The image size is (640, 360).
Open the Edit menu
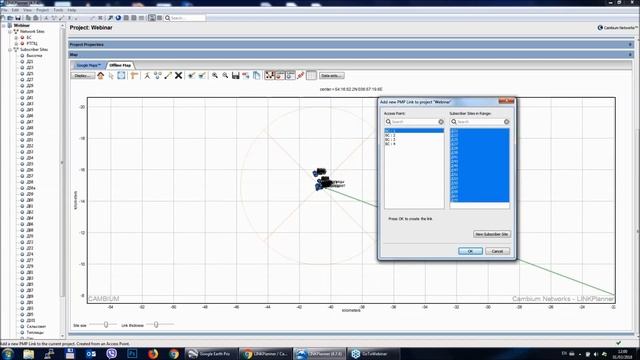[x=15, y=10]
